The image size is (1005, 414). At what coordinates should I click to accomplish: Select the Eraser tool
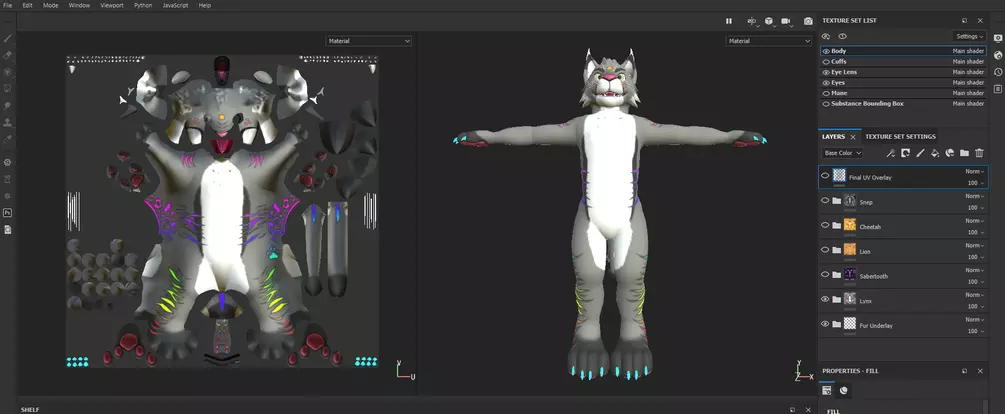(x=8, y=55)
